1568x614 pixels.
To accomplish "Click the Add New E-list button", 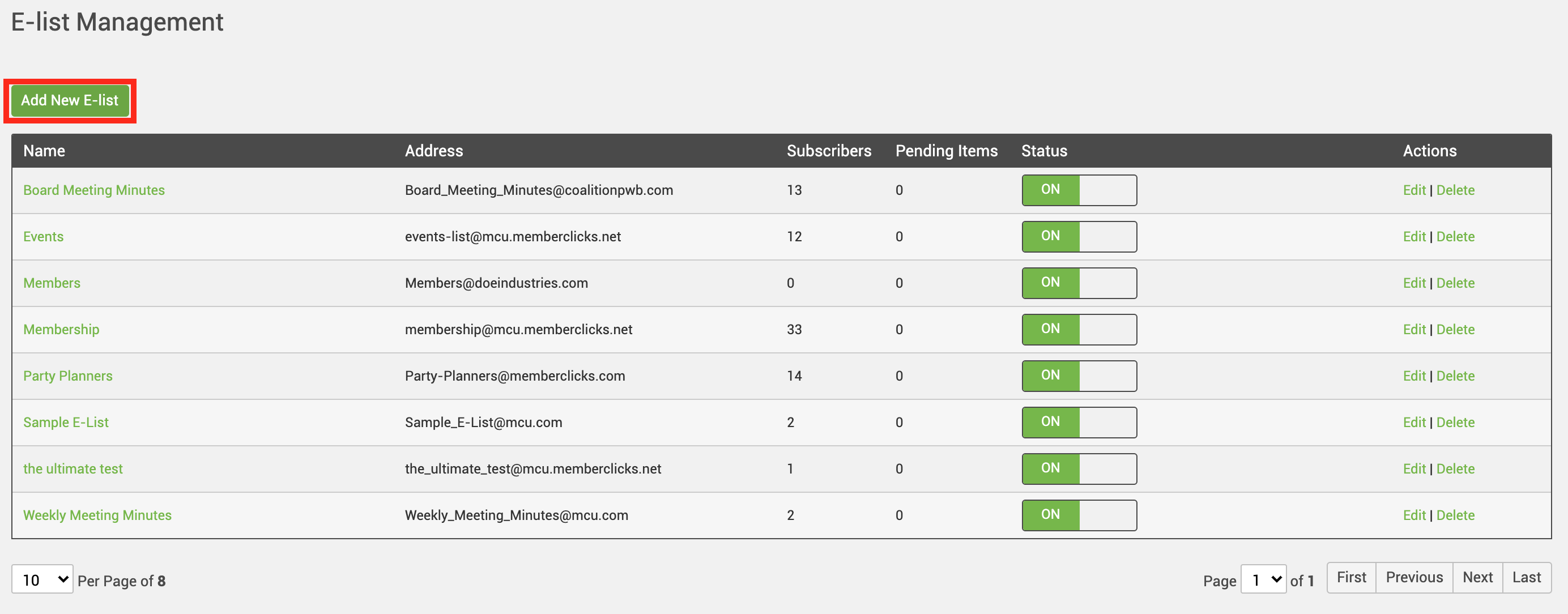I will (x=70, y=100).
